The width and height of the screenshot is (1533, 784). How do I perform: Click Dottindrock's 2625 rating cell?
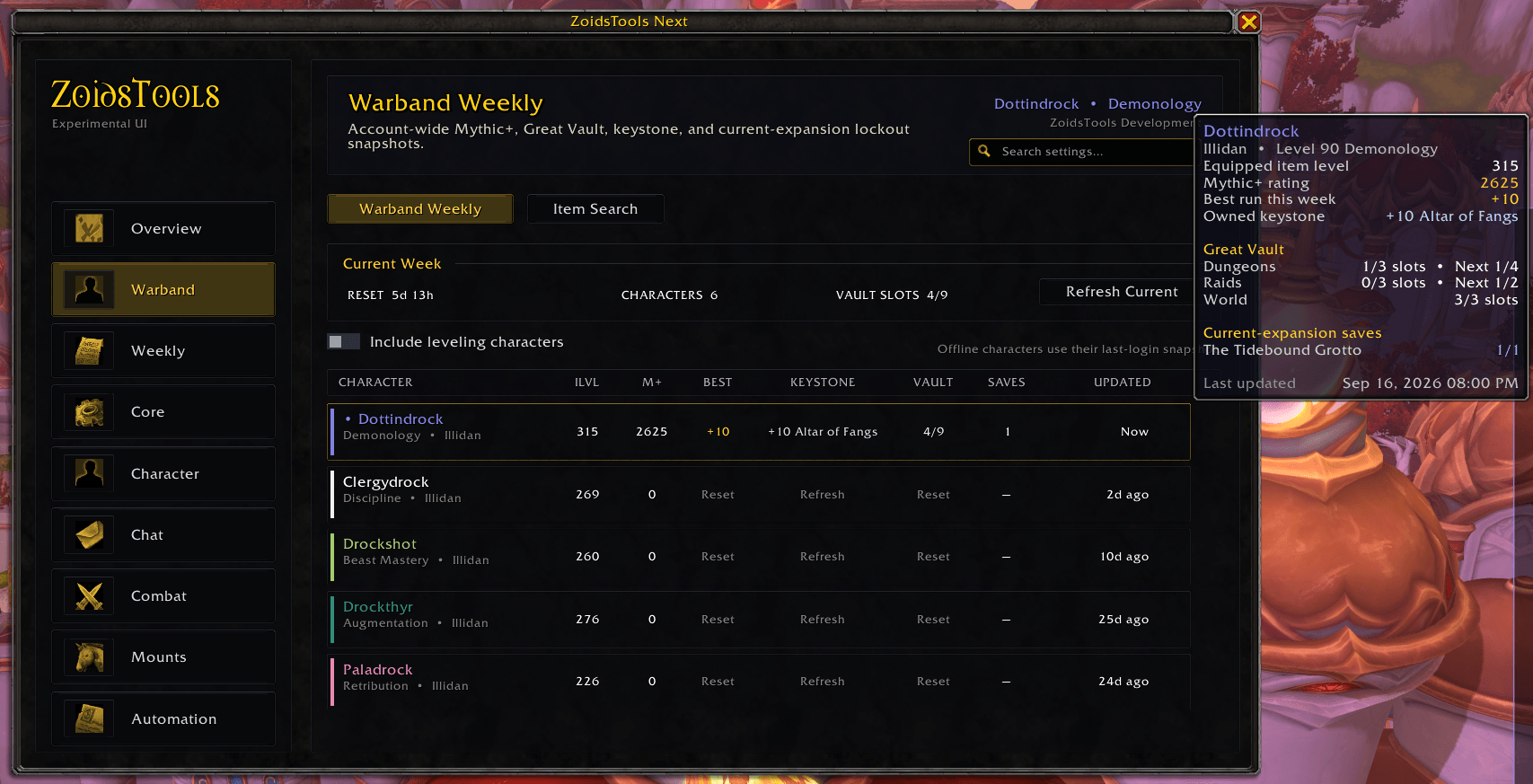click(652, 431)
